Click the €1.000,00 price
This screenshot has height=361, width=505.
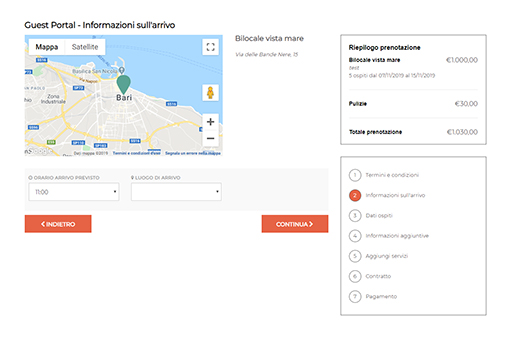pos(462,60)
